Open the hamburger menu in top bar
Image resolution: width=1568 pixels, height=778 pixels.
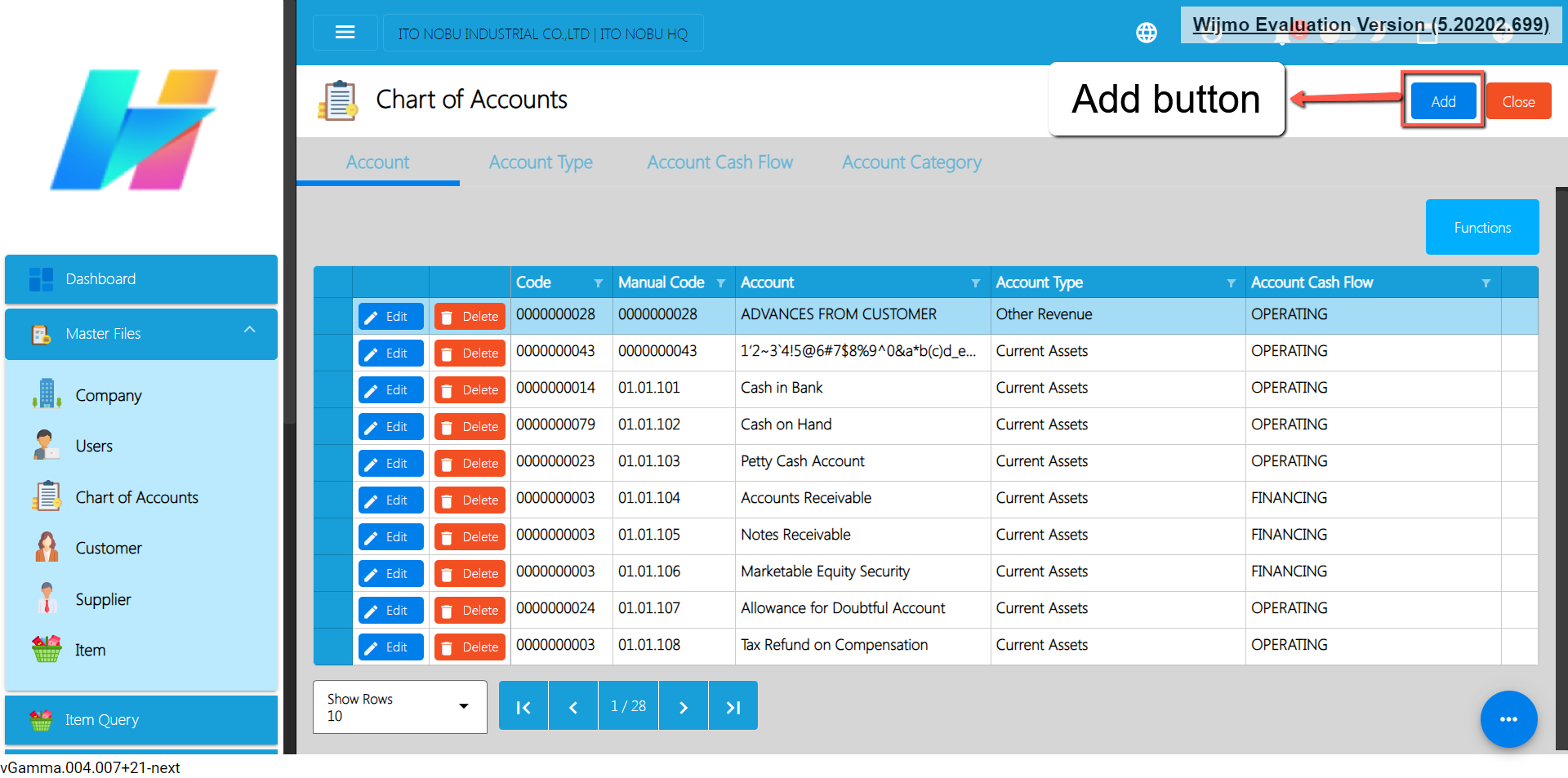(x=345, y=33)
